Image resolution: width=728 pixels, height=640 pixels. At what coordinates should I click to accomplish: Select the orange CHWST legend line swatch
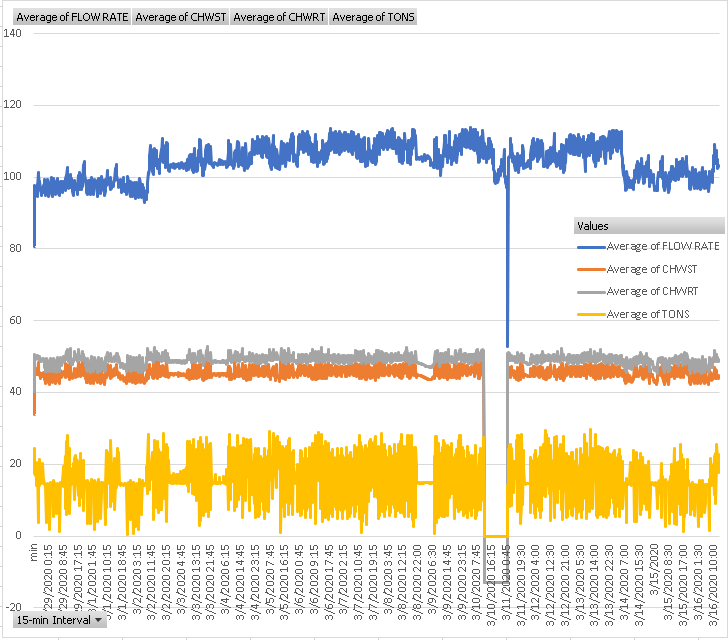coord(592,269)
